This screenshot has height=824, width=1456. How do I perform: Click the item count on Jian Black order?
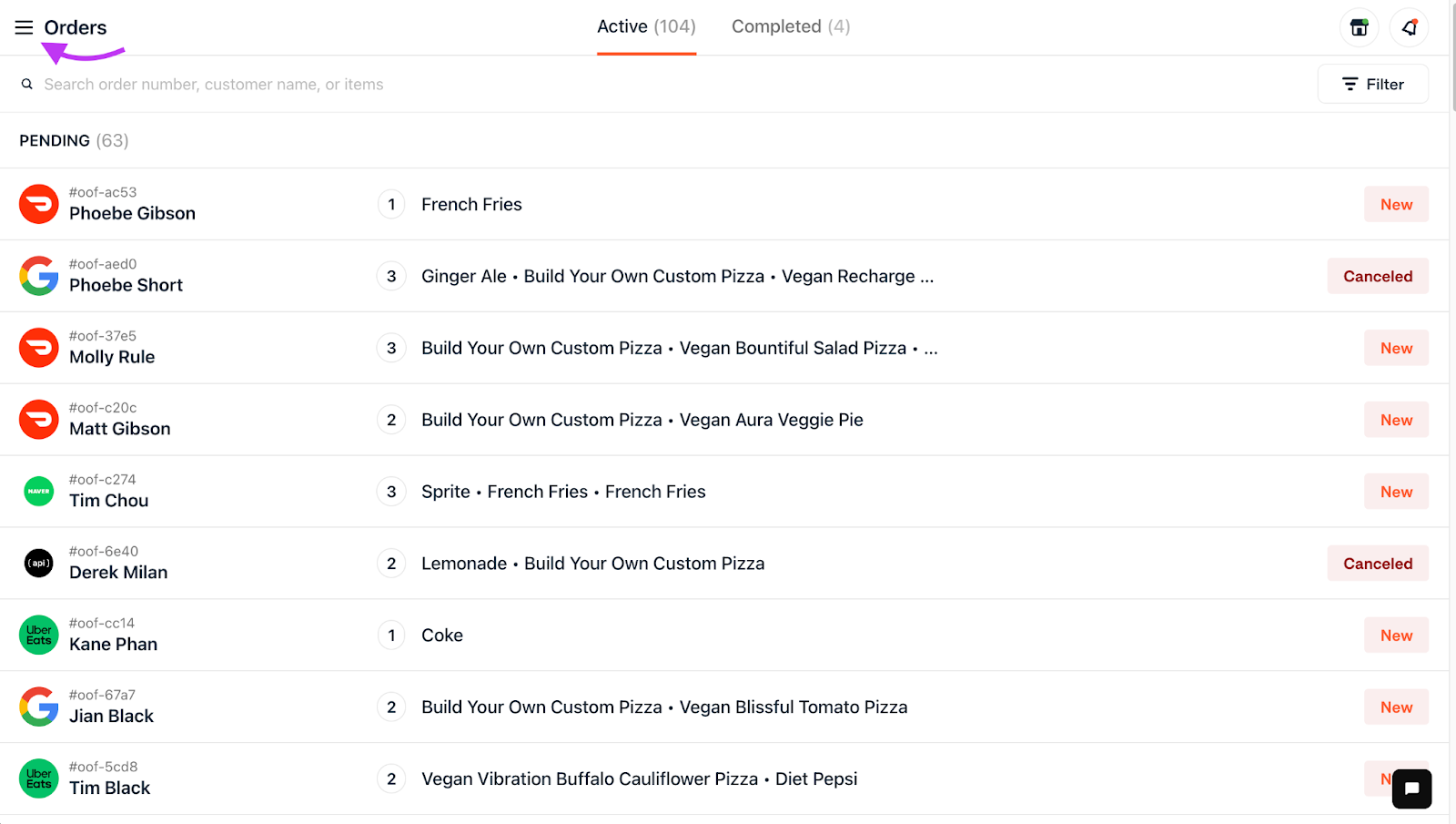(391, 707)
